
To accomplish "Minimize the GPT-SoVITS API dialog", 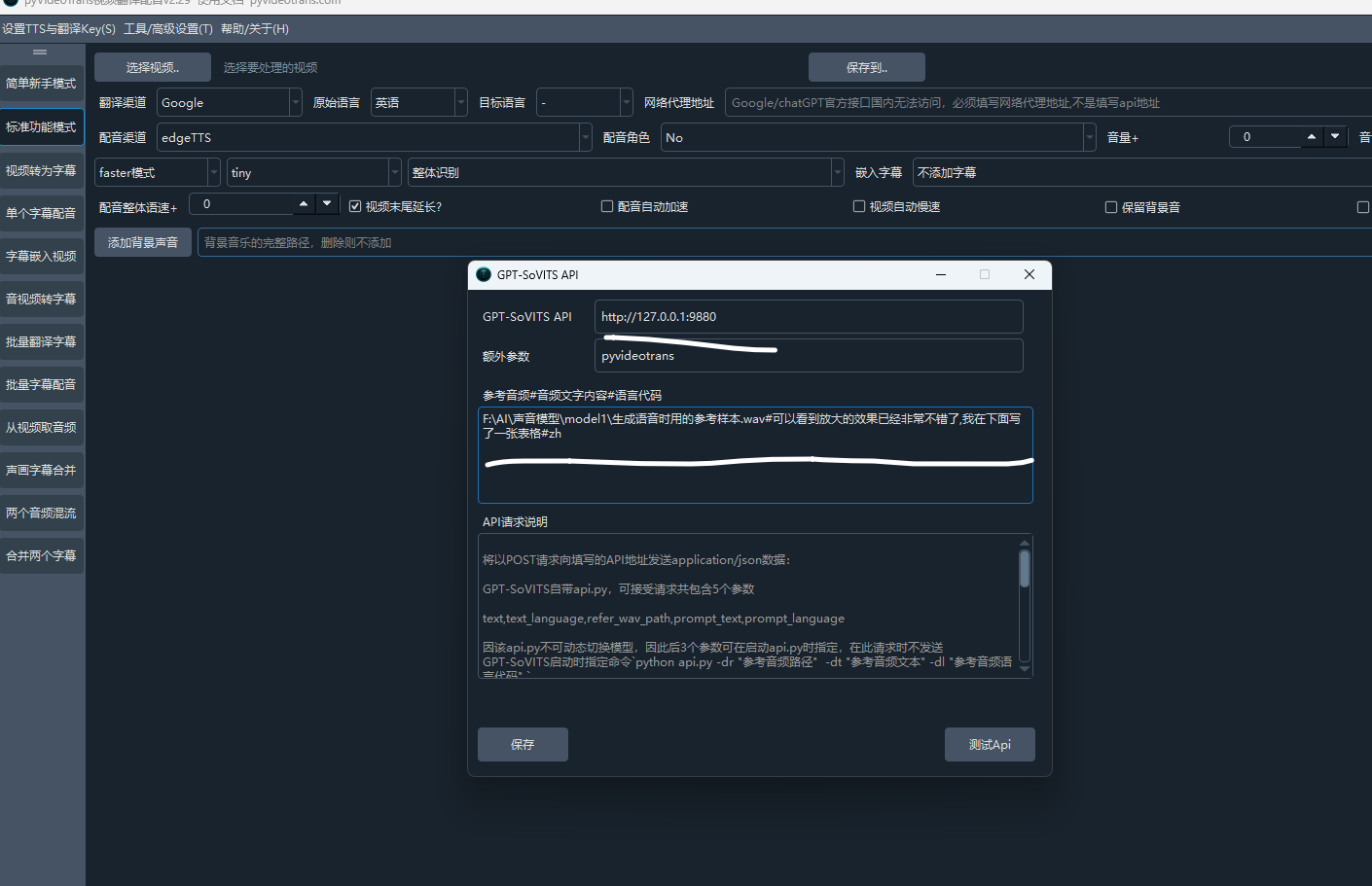I will 941,274.
